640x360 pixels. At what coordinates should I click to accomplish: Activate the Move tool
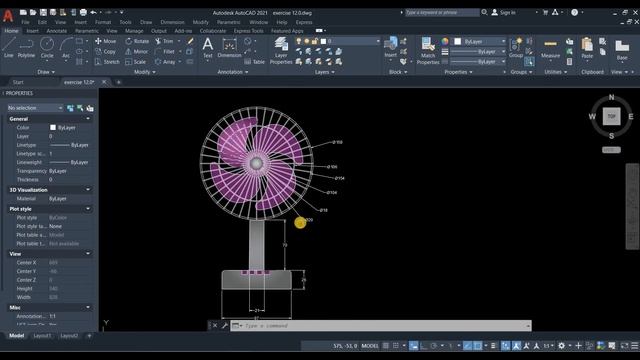pyautogui.click(x=106, y=41)
